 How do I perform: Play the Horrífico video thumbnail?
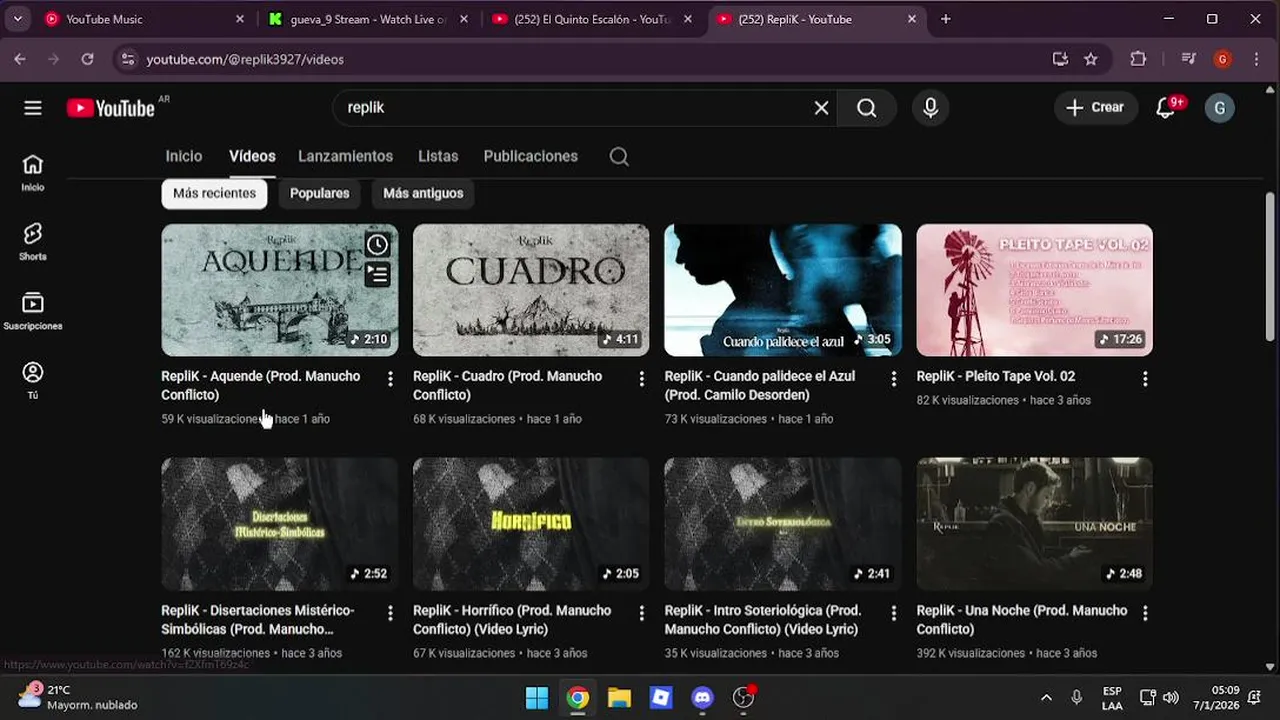click(x=531, y=524)
